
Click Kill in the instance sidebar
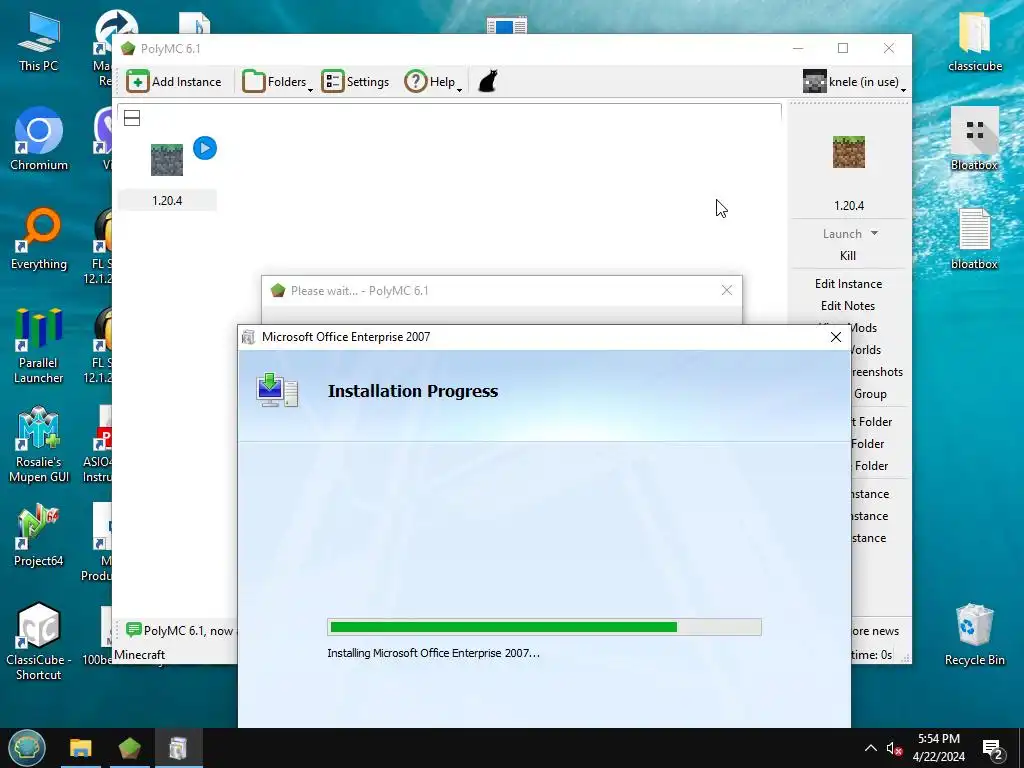coord(848,255)
